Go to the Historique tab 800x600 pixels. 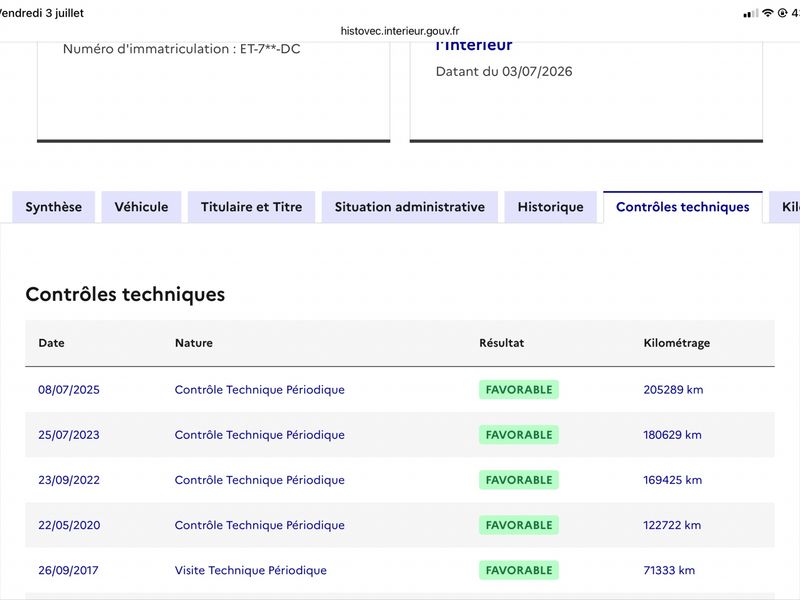(x=551, y=207)
